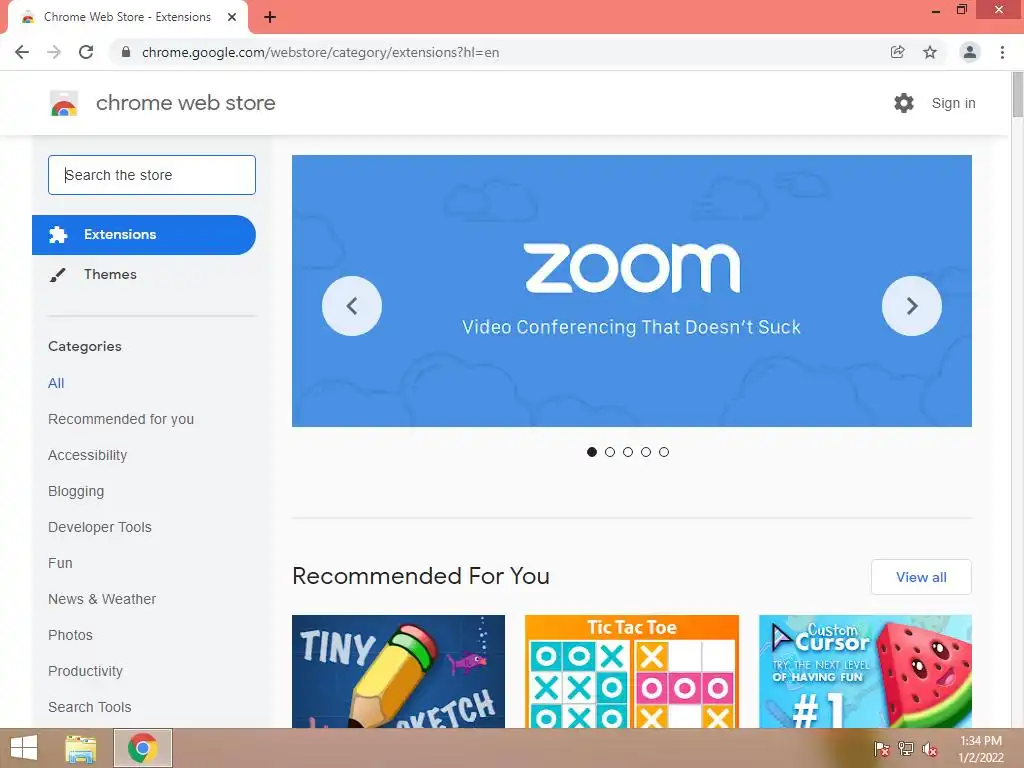1024x768 pixels.
Task: Click the URL in the address bar
Action: (x=320, y=52)
